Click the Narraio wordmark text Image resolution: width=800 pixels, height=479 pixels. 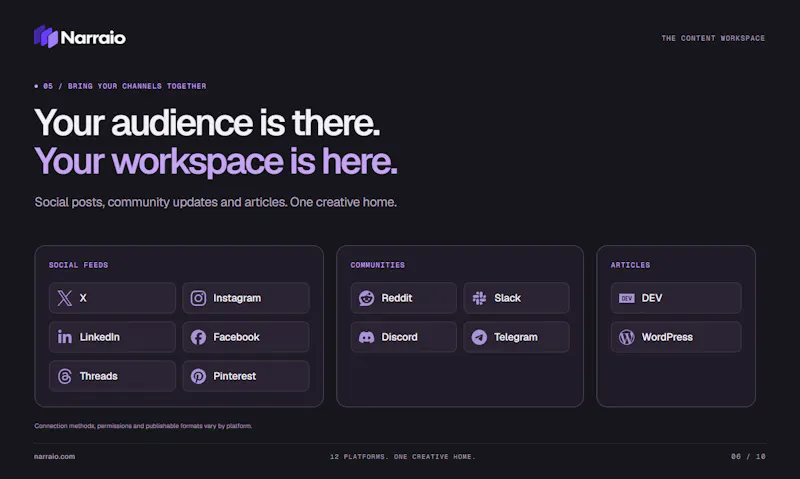pyautogui.click(x=93, y=38)
